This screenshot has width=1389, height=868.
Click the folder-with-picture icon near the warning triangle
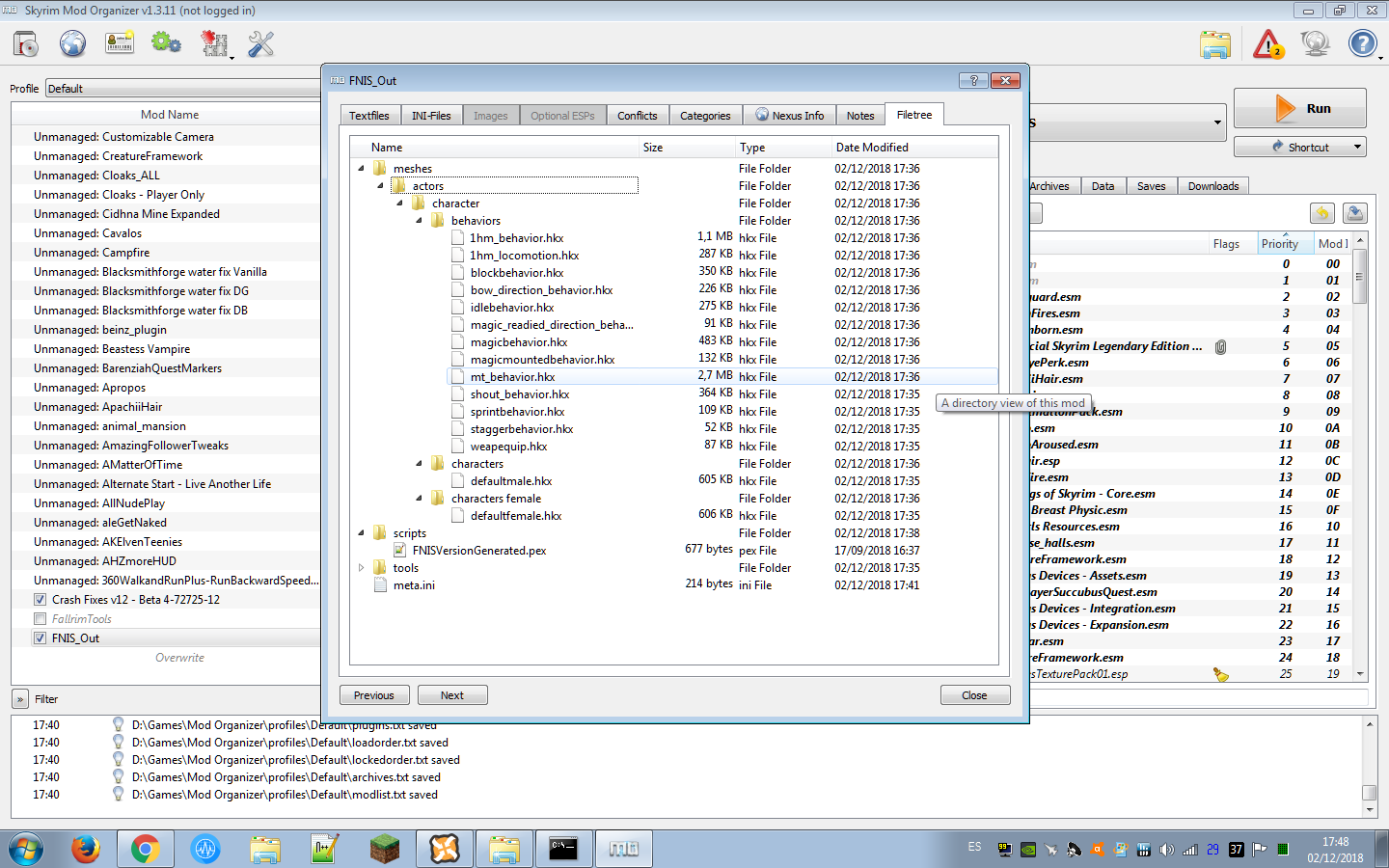1215,44
